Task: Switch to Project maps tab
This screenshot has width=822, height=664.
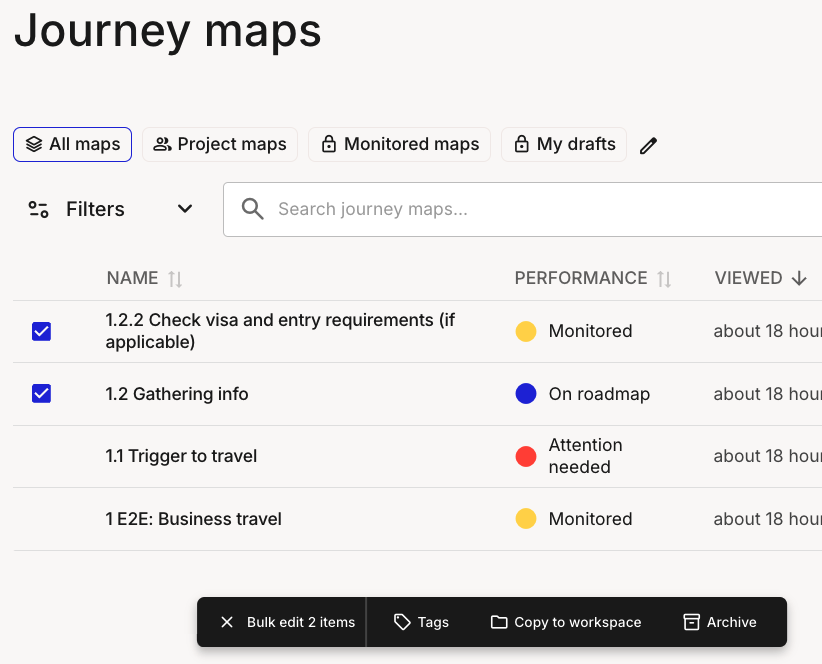Action: click(x=220, y=144)
